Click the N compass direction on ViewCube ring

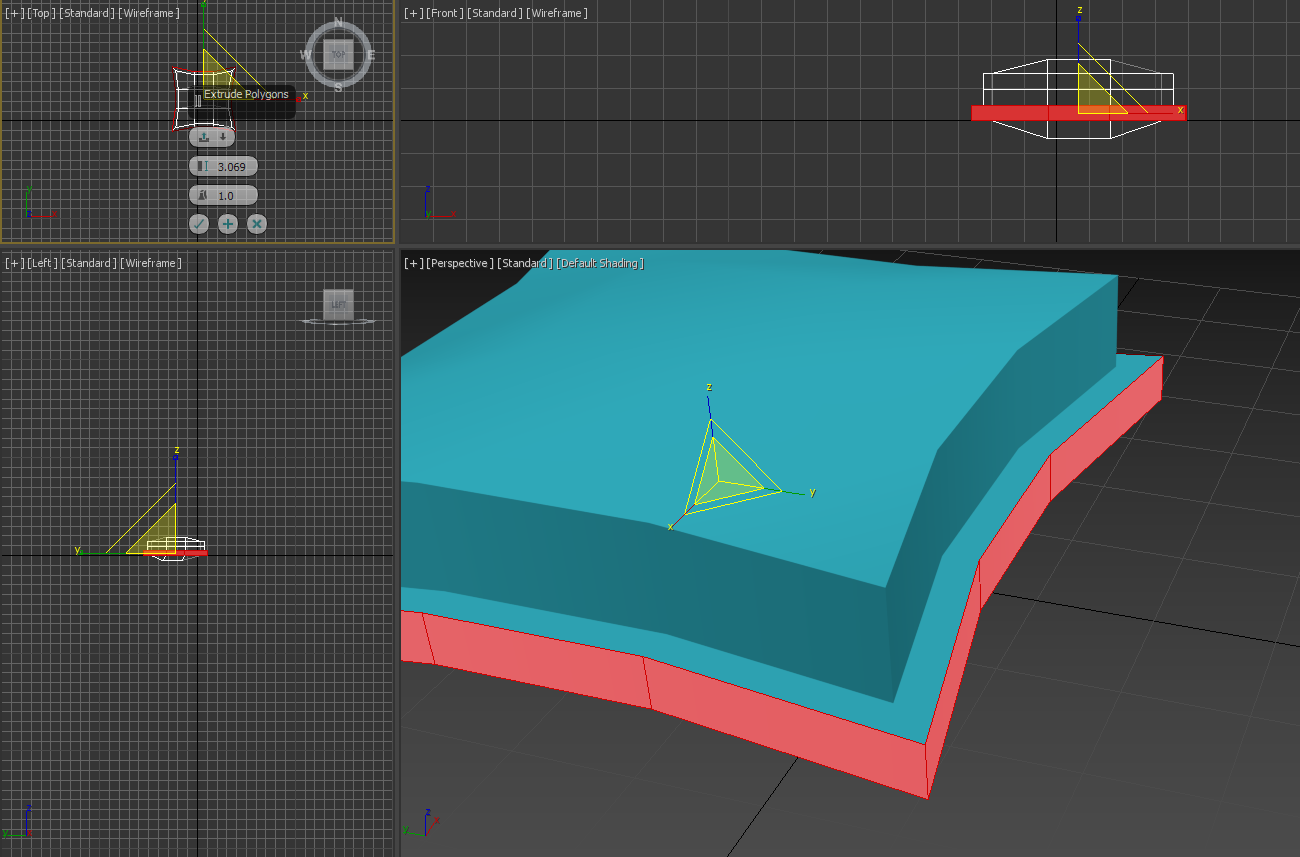338,22
